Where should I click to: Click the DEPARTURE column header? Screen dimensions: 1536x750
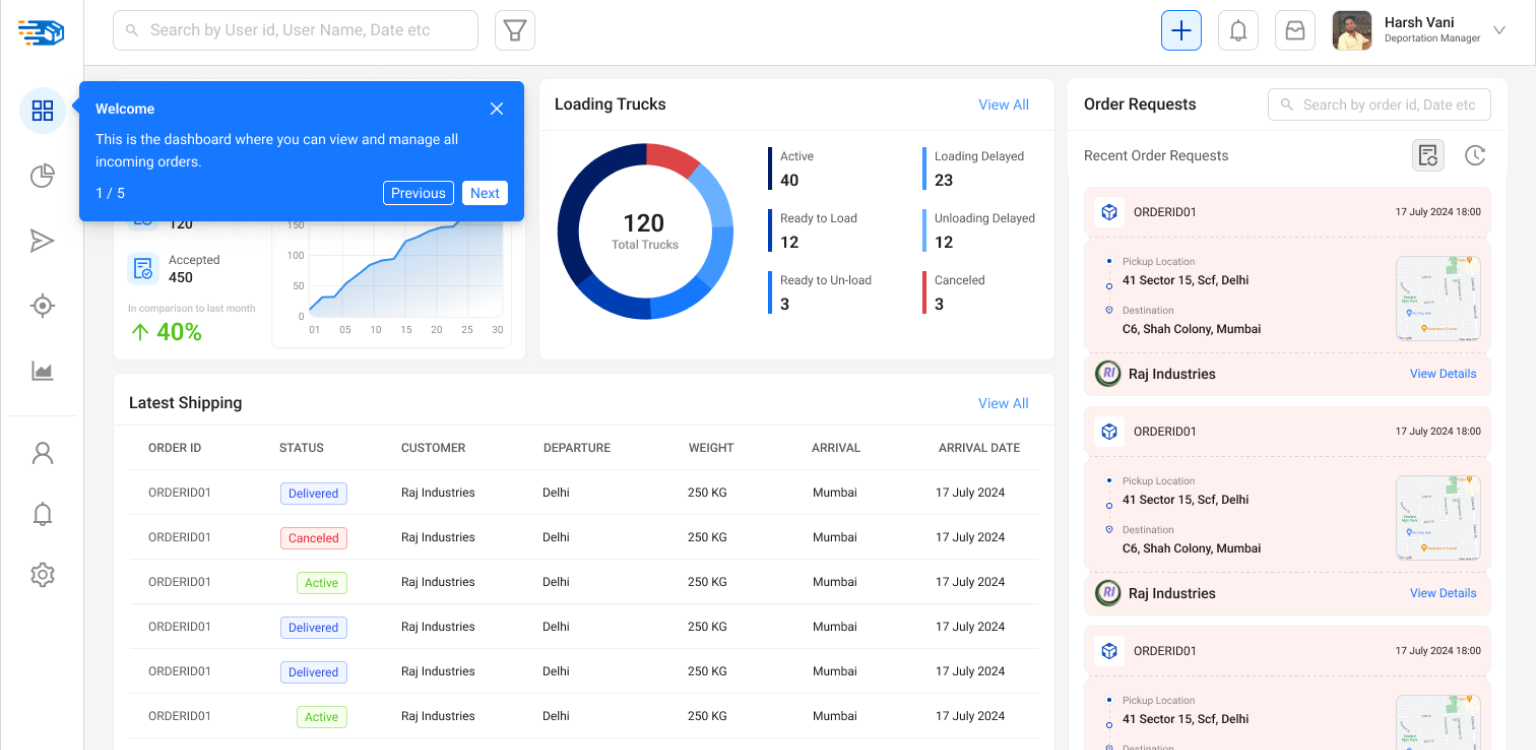(577, 448)
